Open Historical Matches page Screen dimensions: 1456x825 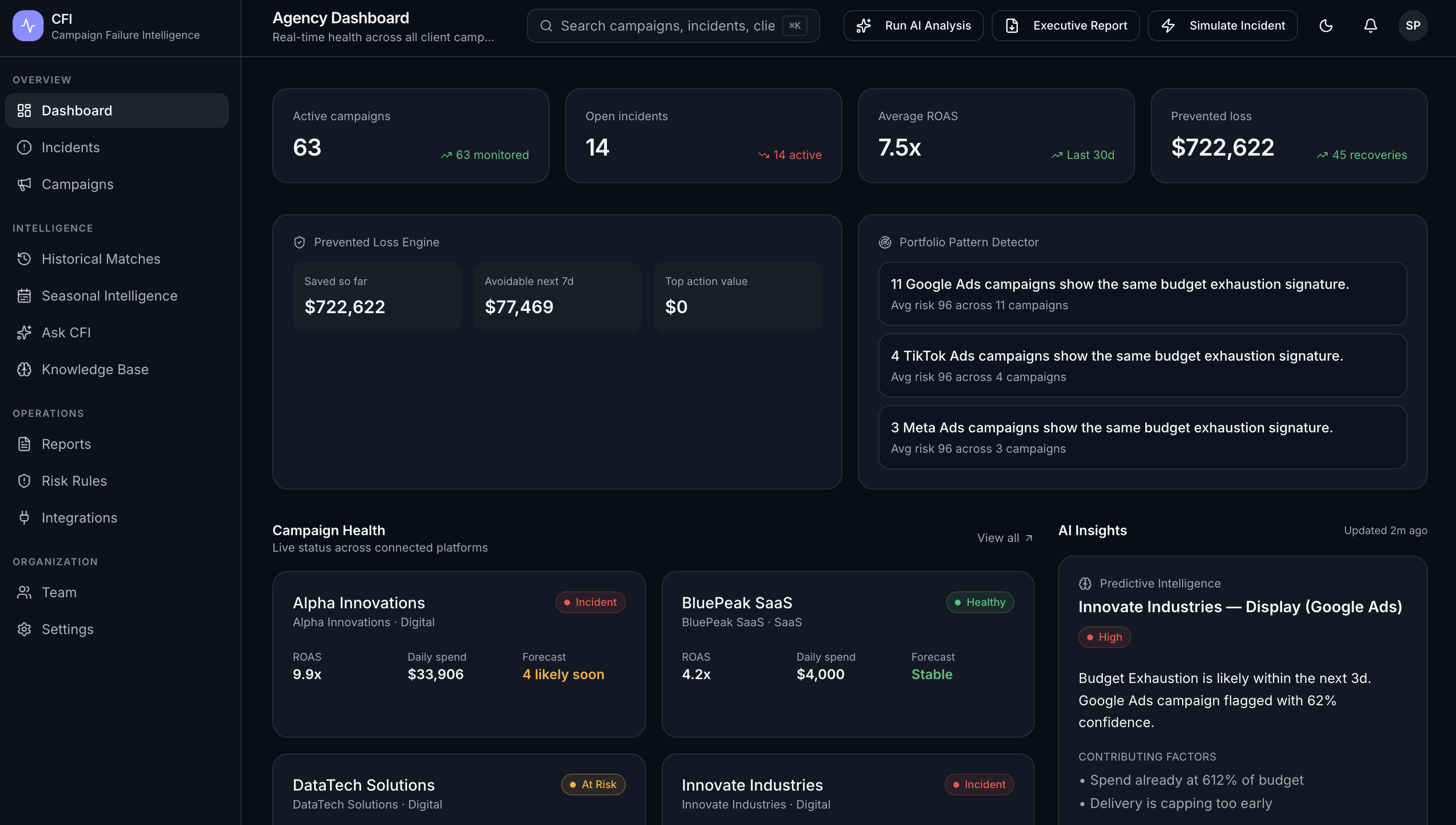coord(117,259)
